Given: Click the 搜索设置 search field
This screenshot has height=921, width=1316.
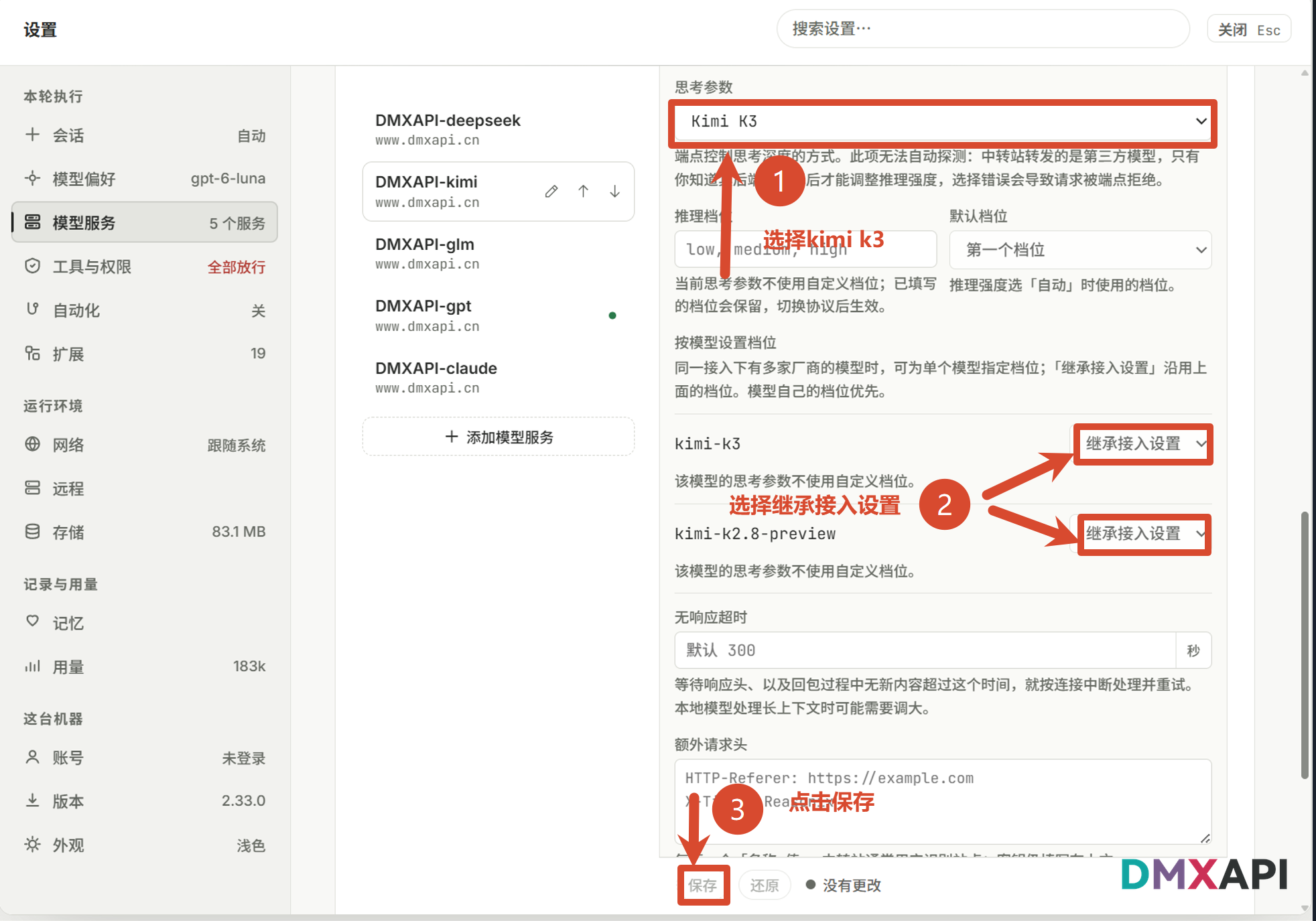Looking at the screenshot, I should coord(983,29).
